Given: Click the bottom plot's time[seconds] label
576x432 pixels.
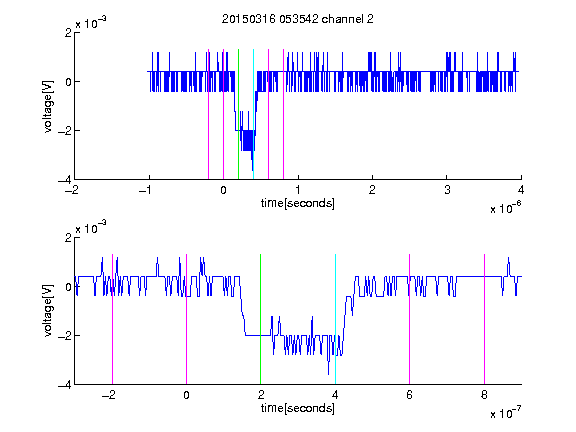Looking at the screenshot, I should (298, 408).
